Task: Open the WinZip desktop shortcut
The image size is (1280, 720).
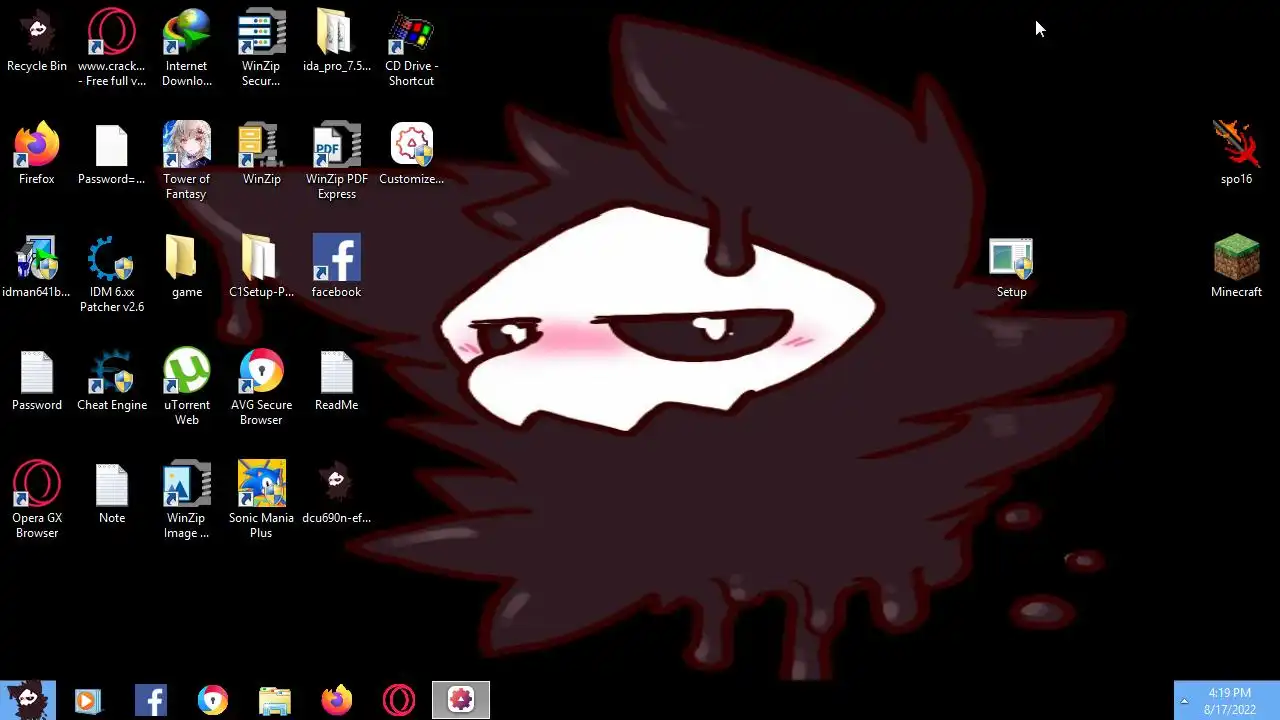Action: 261,154
